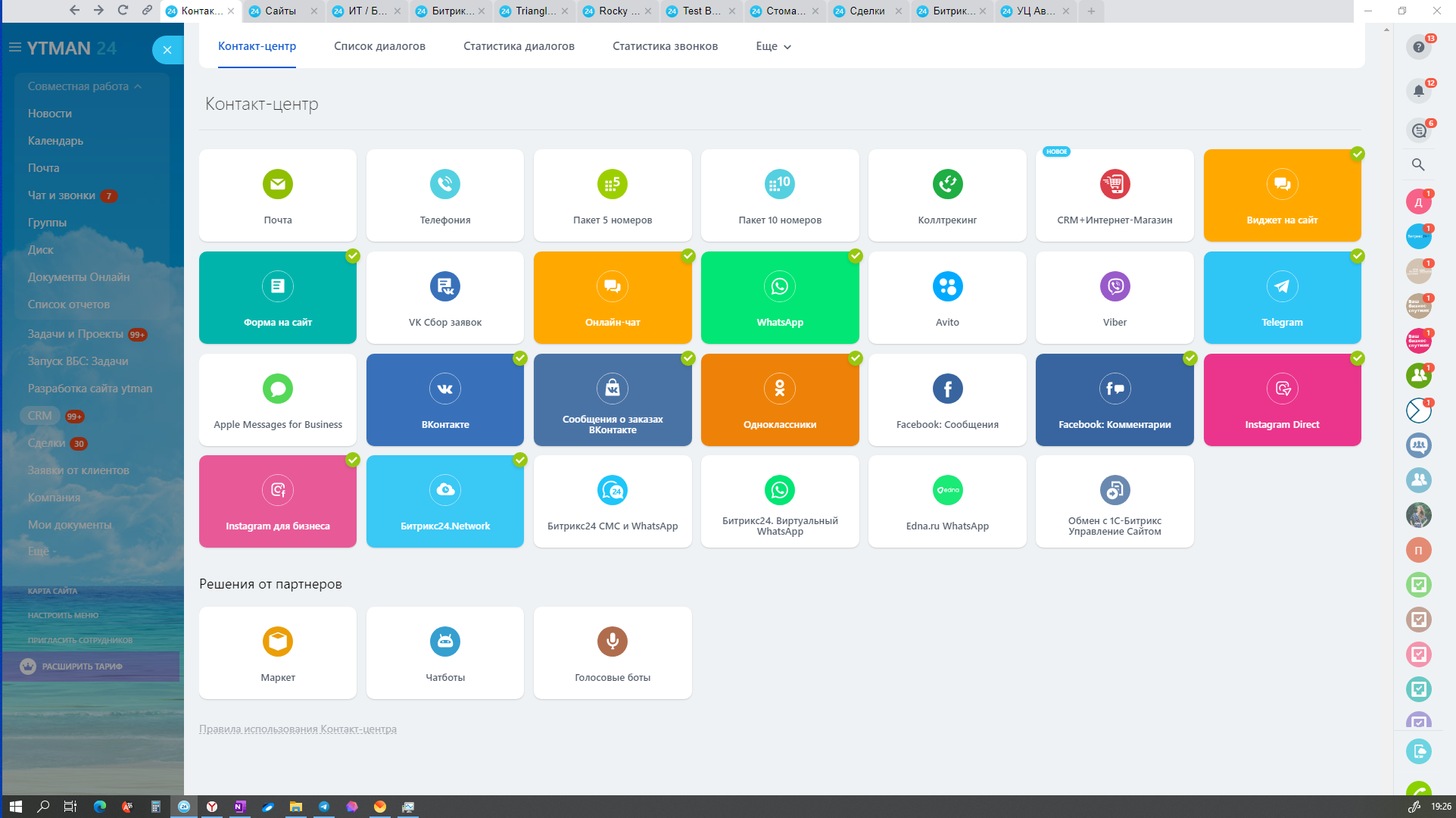Click the notifications bell icon
This screenshot has height=818, width=1456.
pos(1418,91)
